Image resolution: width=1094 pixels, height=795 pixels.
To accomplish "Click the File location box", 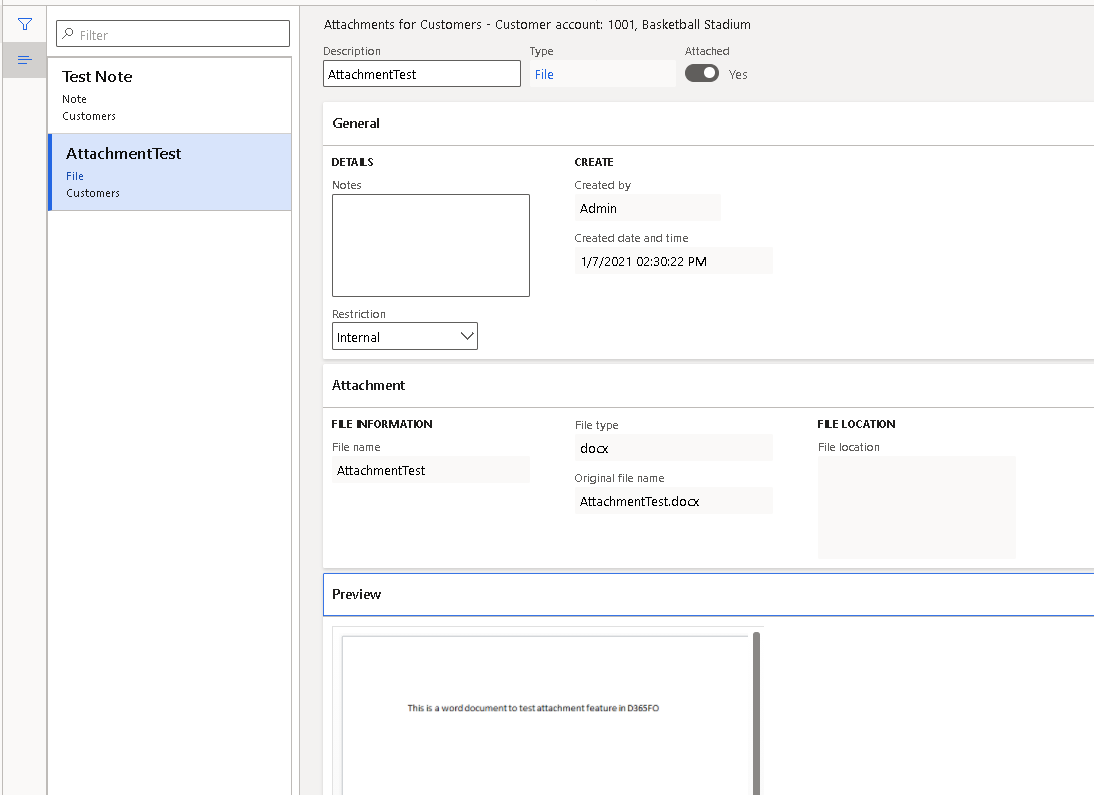I will [x=916, y=507].
